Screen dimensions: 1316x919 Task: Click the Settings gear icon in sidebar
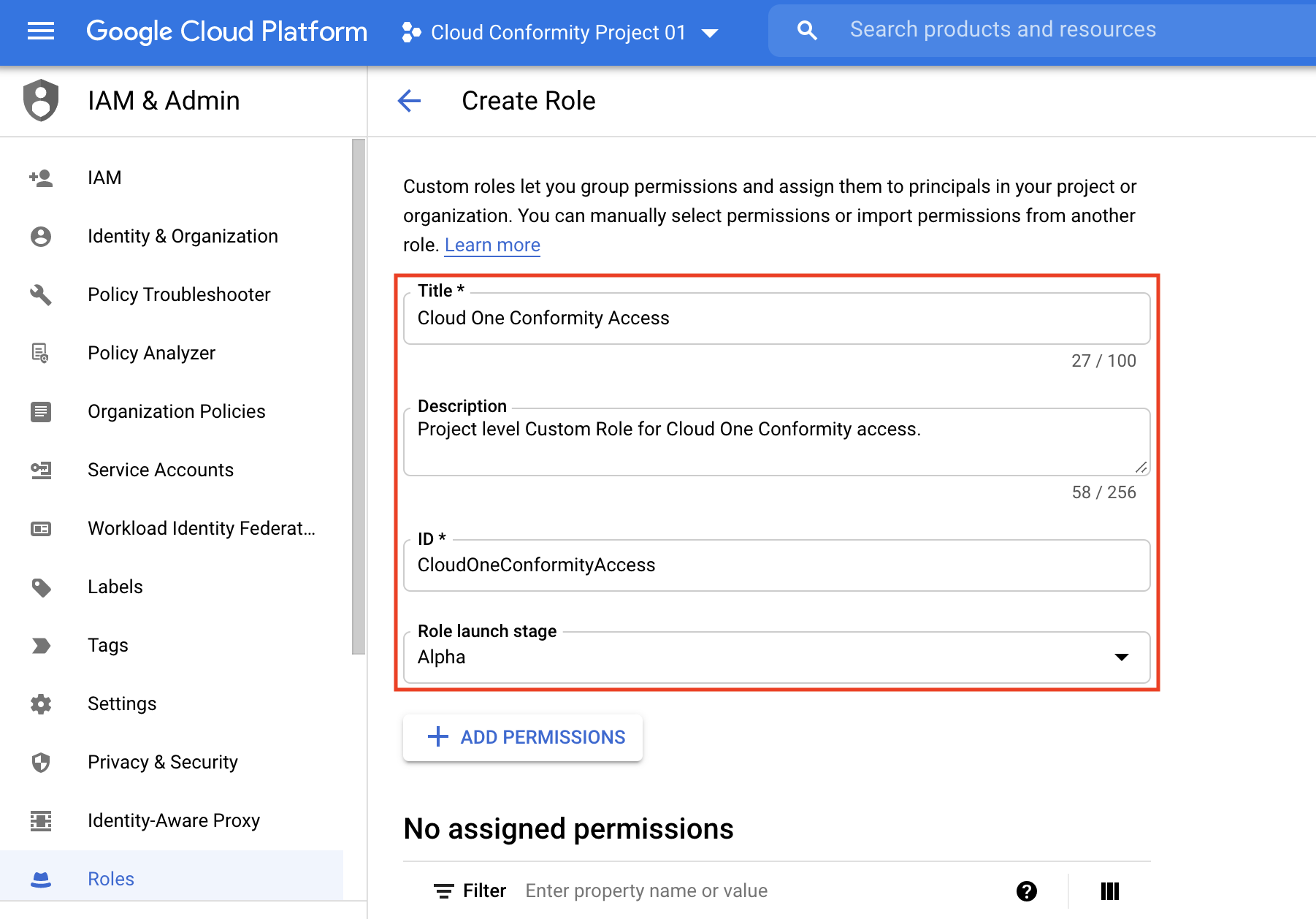tap(41, 704)
